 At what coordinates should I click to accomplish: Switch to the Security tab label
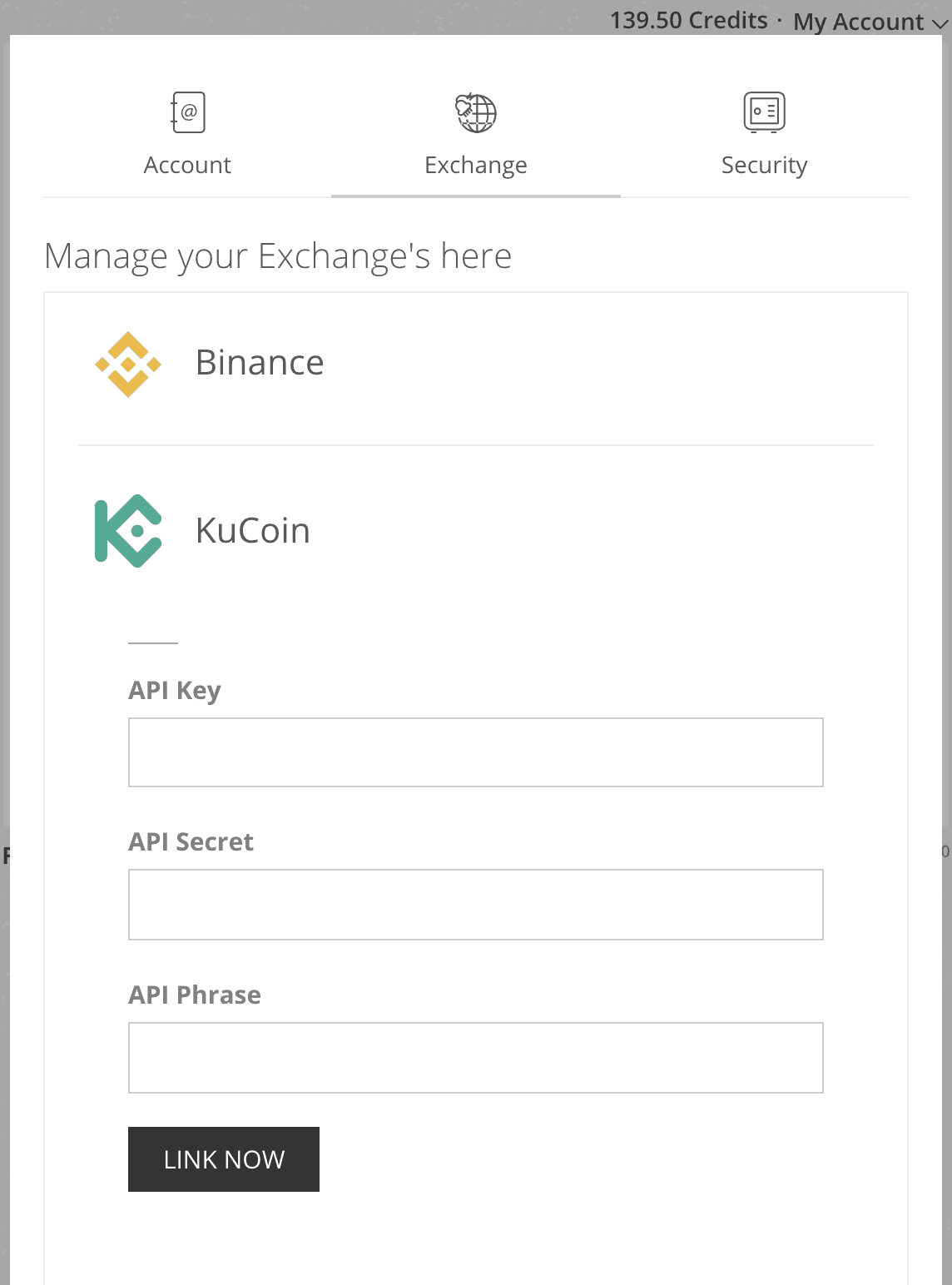pos(764,166)
